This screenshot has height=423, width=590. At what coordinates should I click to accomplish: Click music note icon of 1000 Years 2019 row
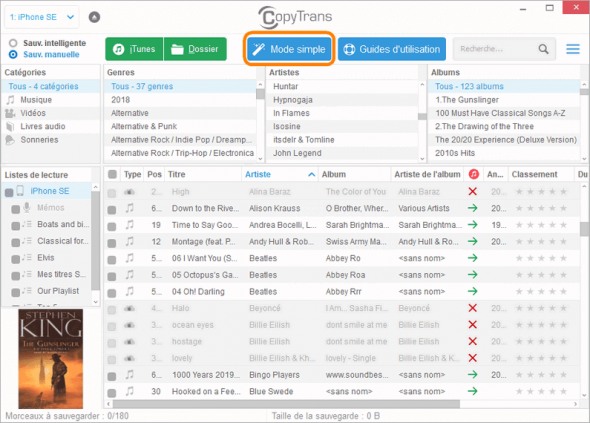129,374
